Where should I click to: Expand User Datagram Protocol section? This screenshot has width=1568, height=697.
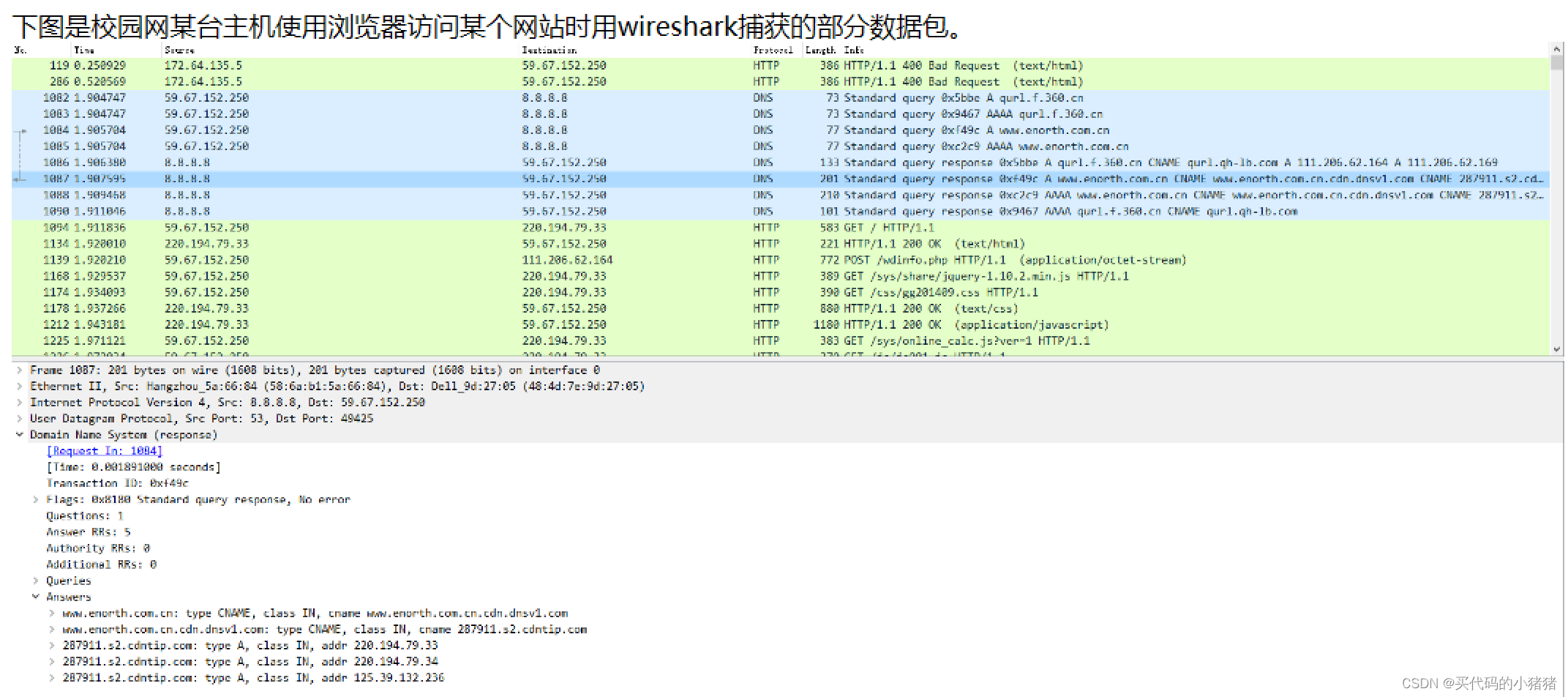point(20,419)
